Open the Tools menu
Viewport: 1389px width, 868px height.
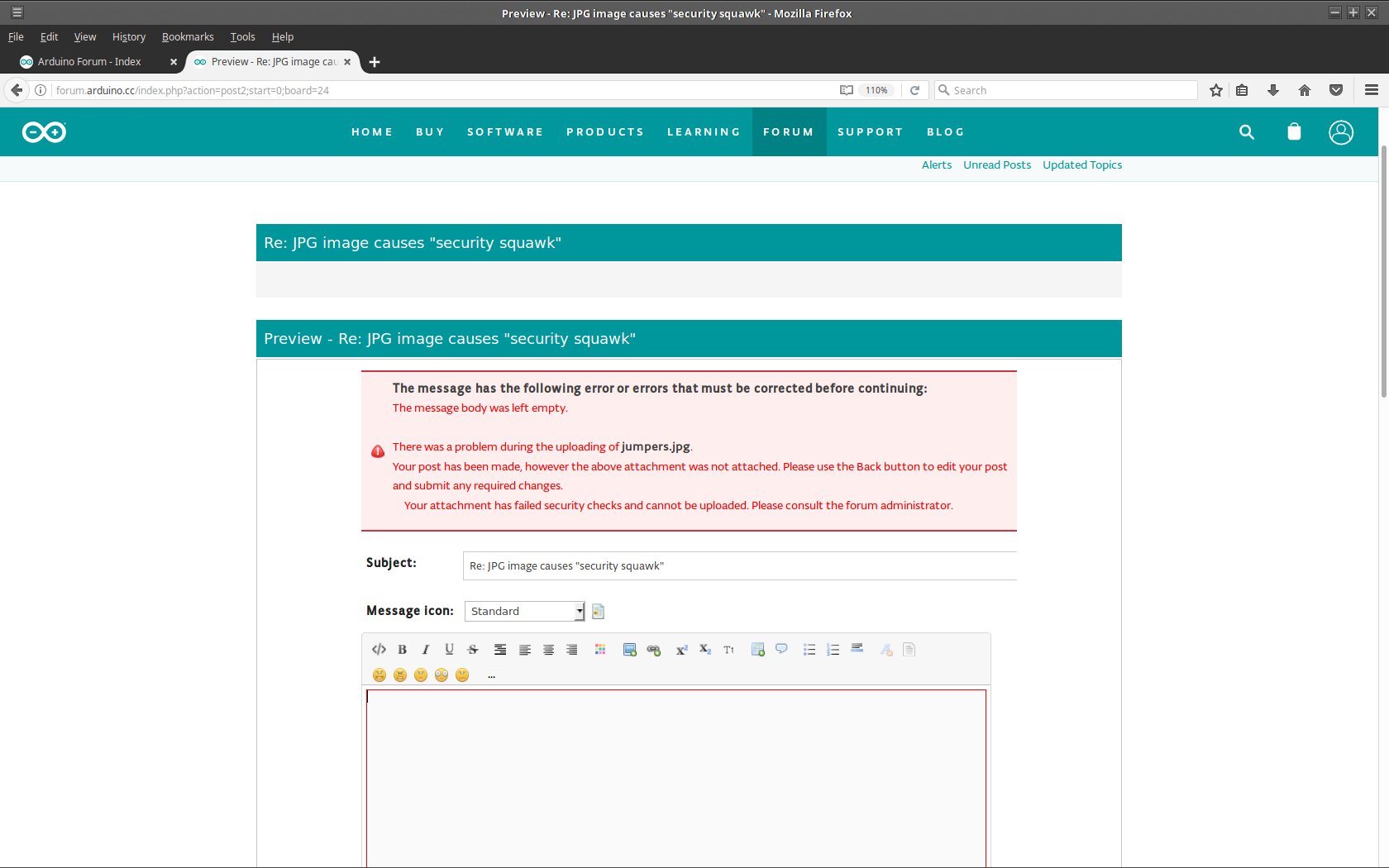(x=242, y=37)
